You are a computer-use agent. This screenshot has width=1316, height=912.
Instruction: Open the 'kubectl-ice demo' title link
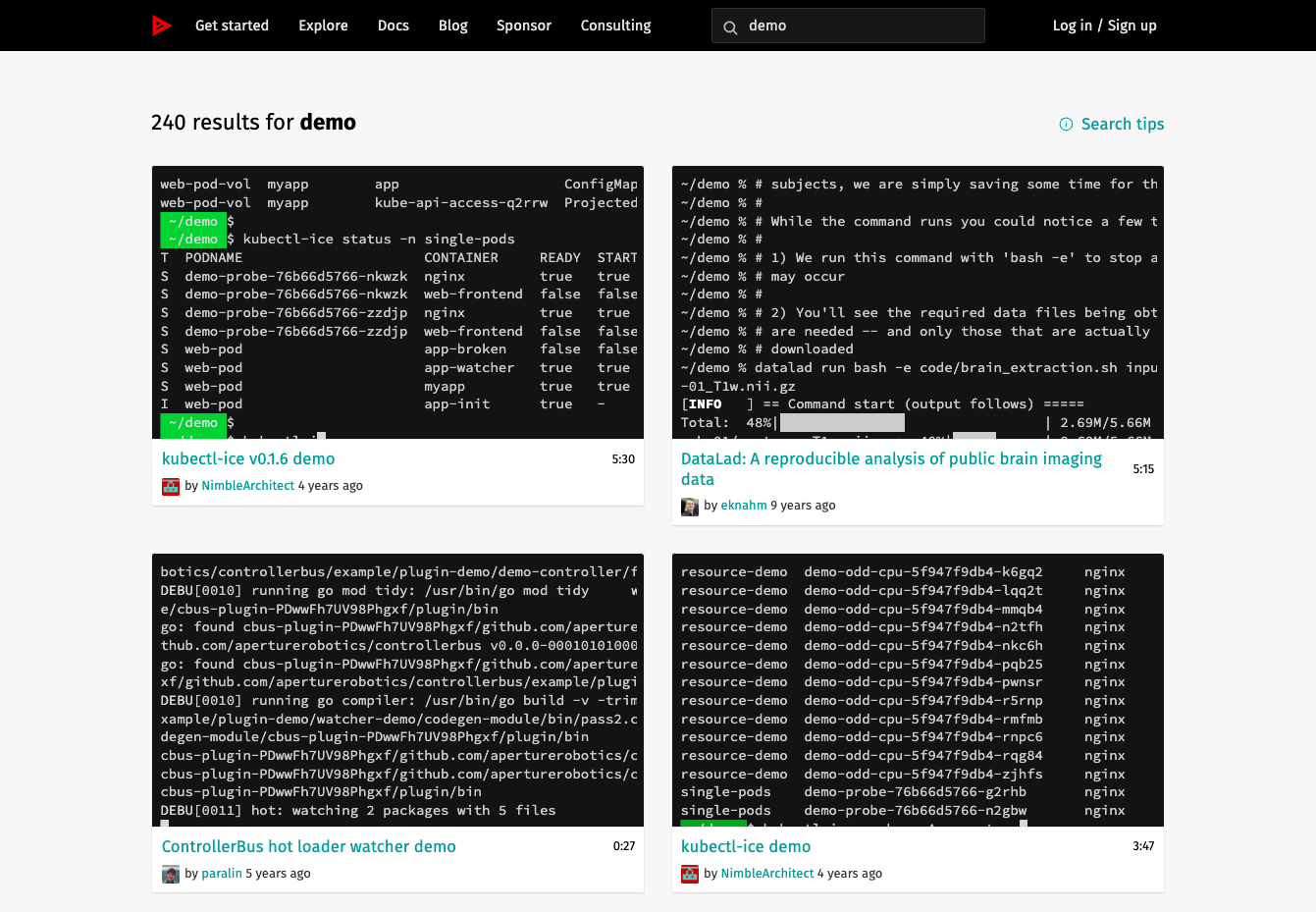746,846
